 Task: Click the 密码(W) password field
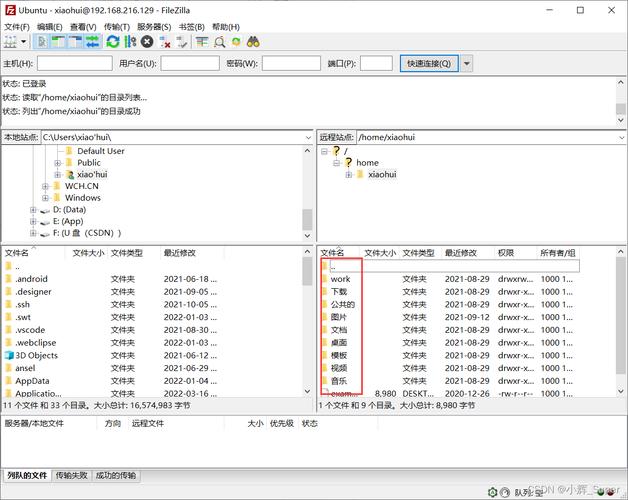pos(291,63)
